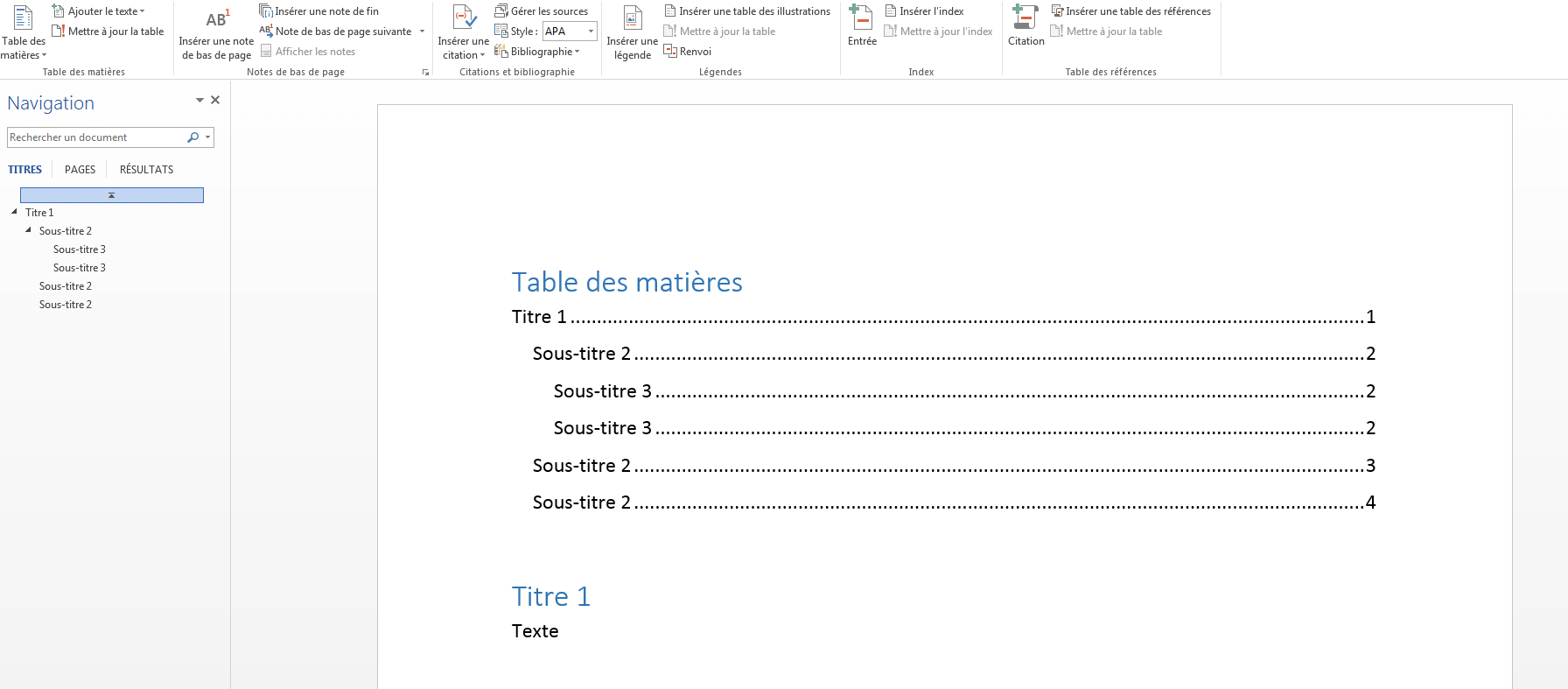Click Ajouter le texte icon
This screenshot has width=1568, height=689.
click(59, 11)
